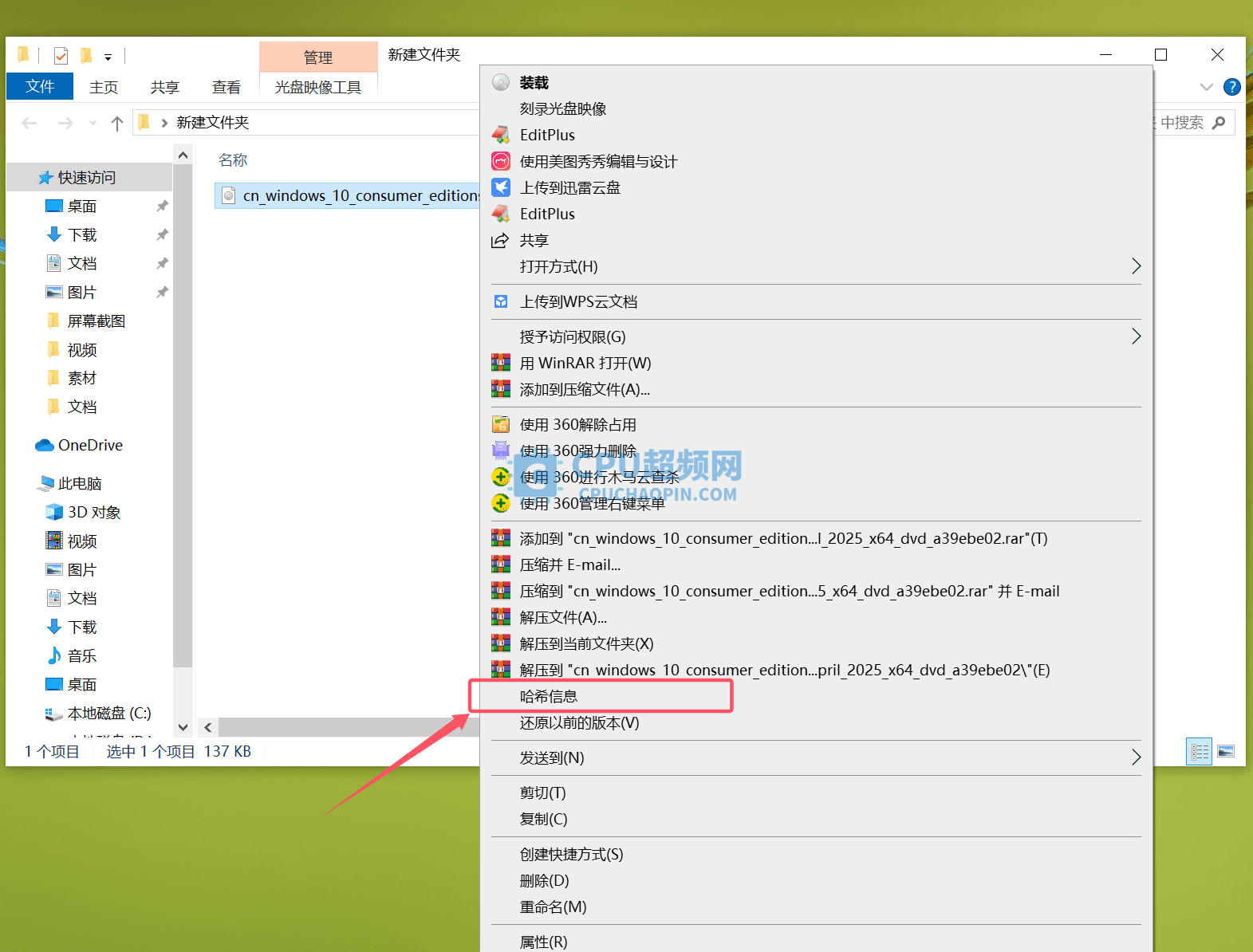Click the navigation pane scroll down arrow

coord(183,727)
